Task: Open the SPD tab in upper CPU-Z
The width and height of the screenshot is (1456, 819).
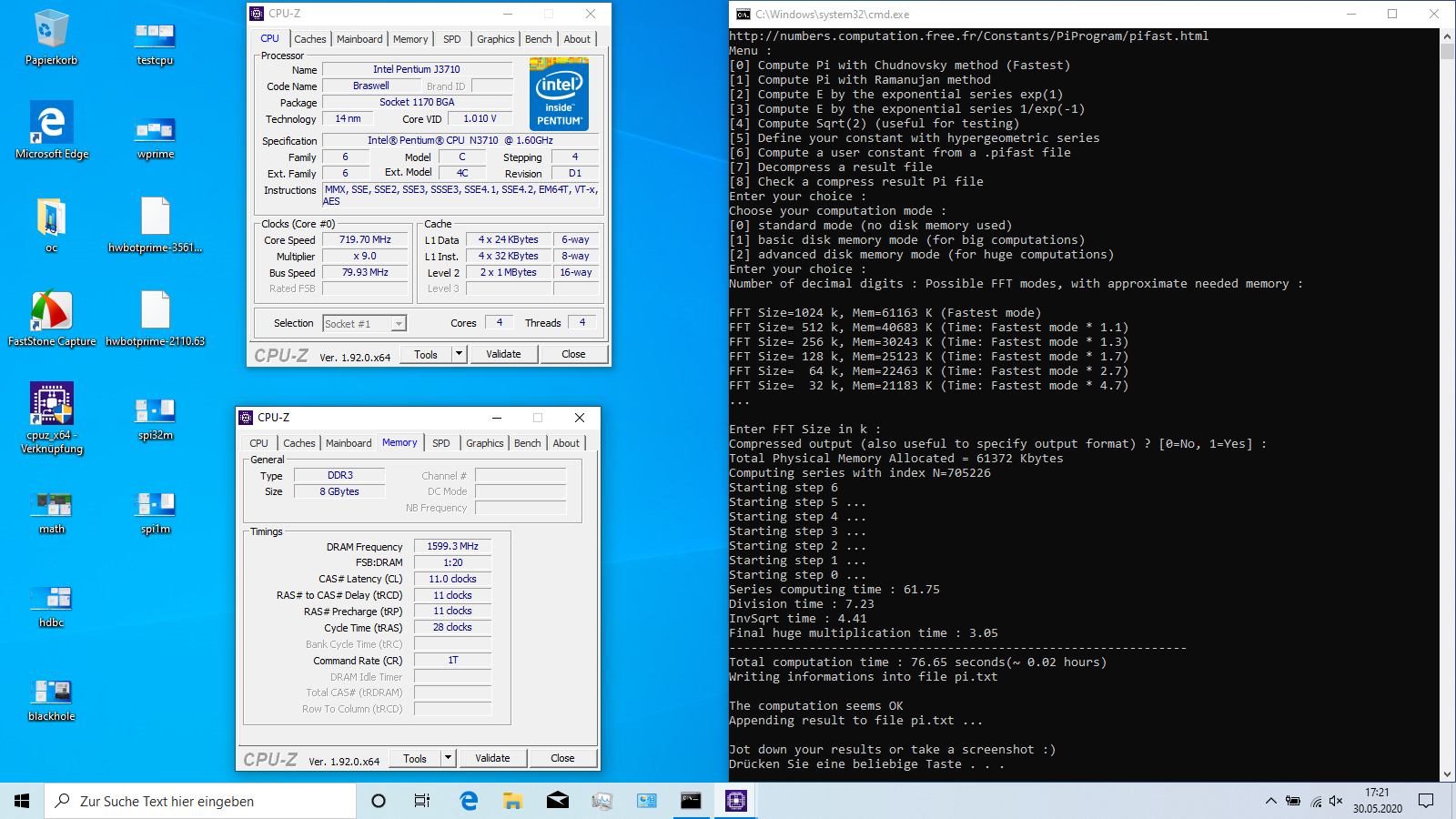Action: [452, 39]
